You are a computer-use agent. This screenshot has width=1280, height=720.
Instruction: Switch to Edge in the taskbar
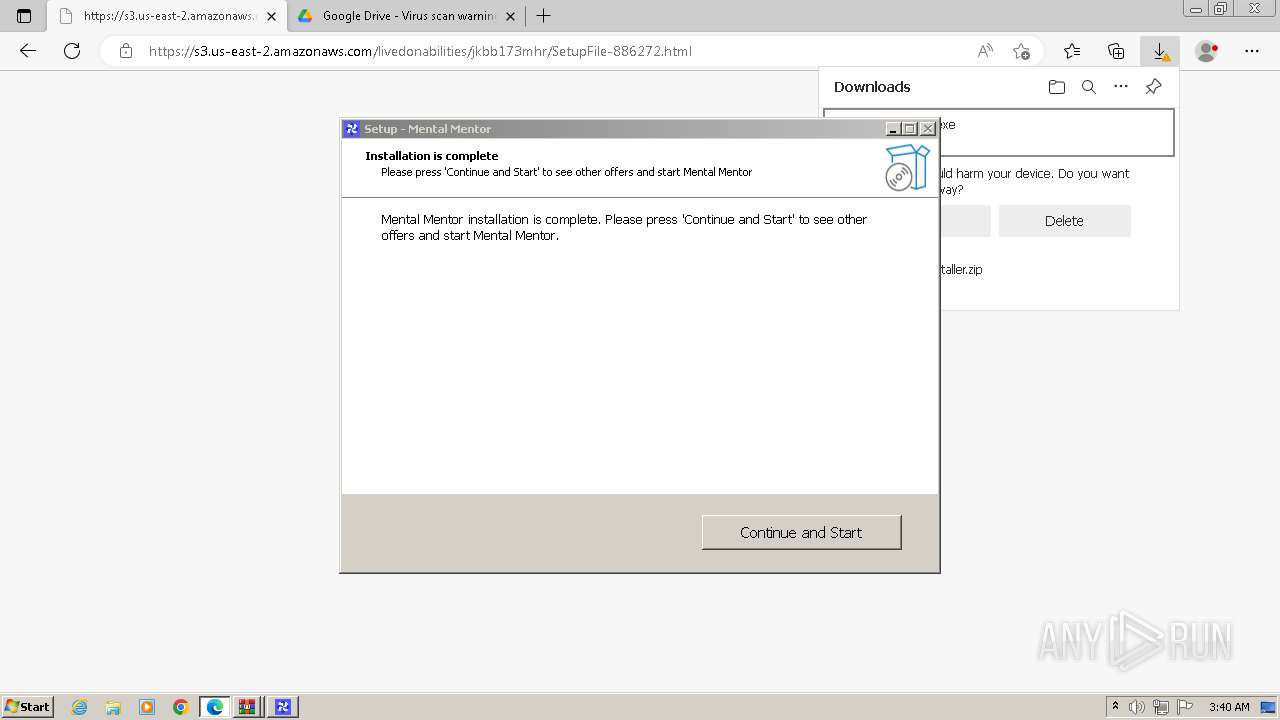tap(214, 707)
